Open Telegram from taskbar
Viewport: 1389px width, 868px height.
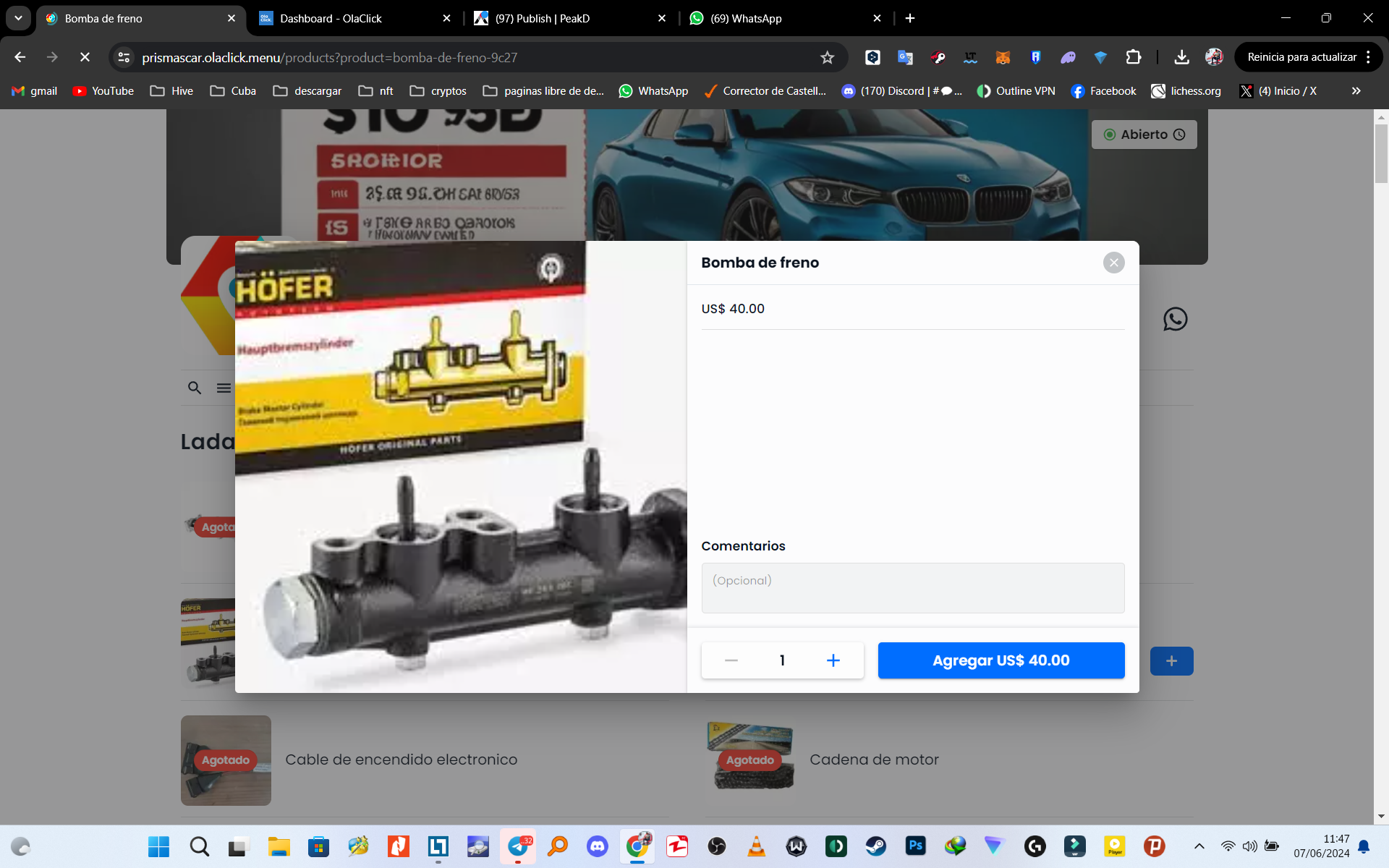tap(519, 846)
